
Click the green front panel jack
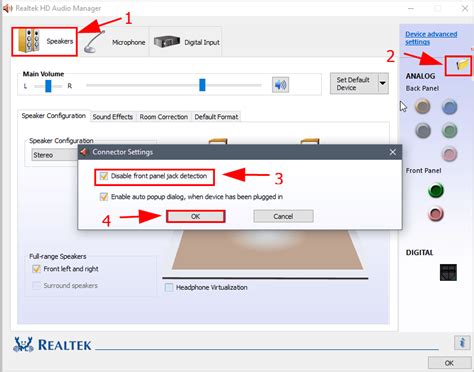click(436, 190)
